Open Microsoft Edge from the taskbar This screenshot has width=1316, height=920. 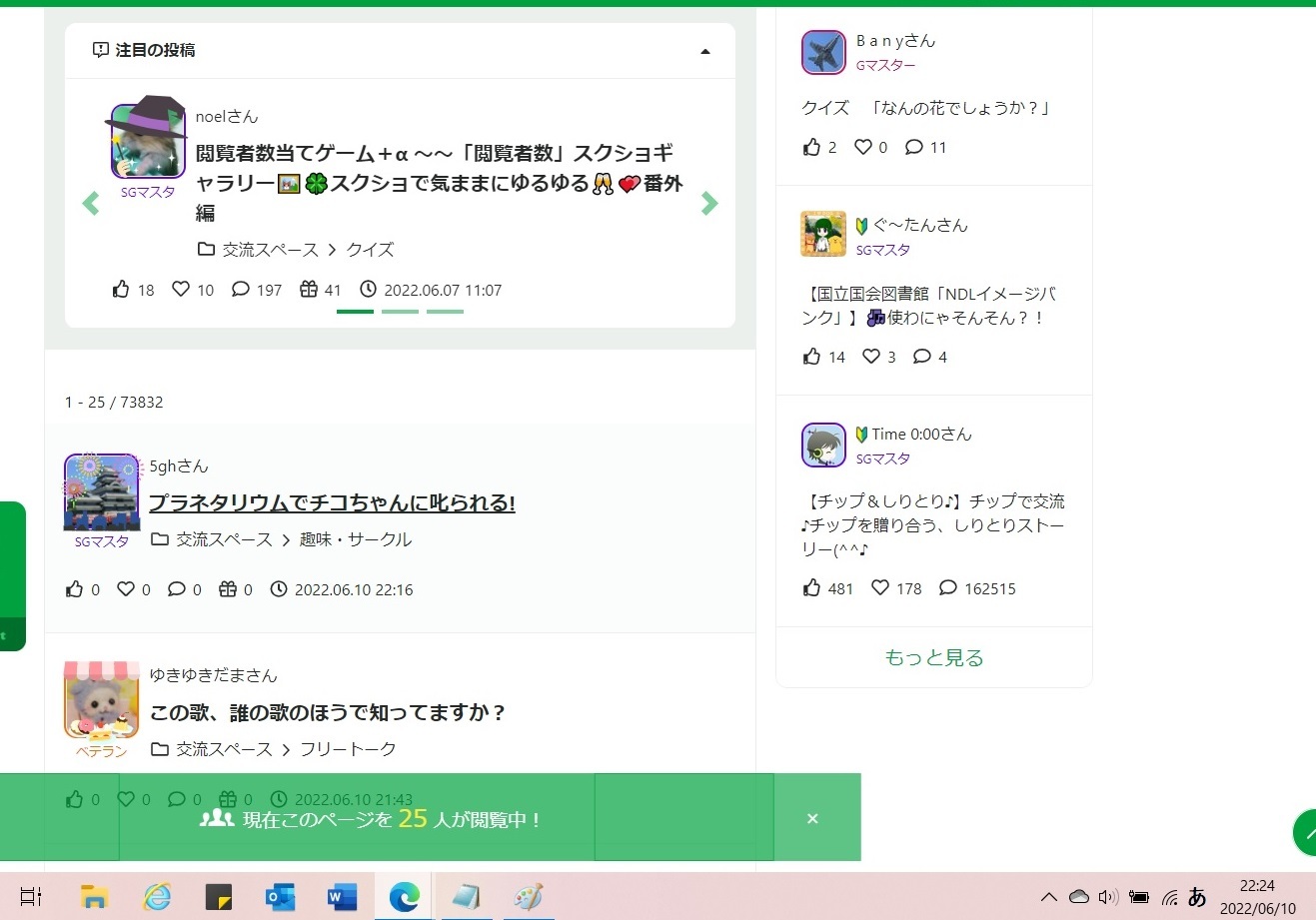coord(404,897)
